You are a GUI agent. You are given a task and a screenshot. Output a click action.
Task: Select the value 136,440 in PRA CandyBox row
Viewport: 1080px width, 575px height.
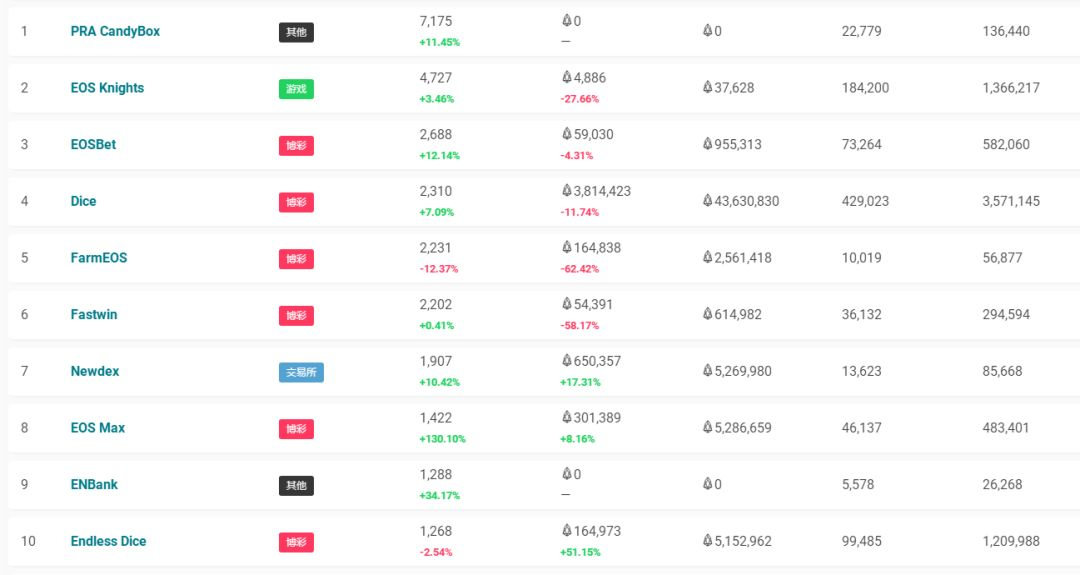coord(1006,31)
